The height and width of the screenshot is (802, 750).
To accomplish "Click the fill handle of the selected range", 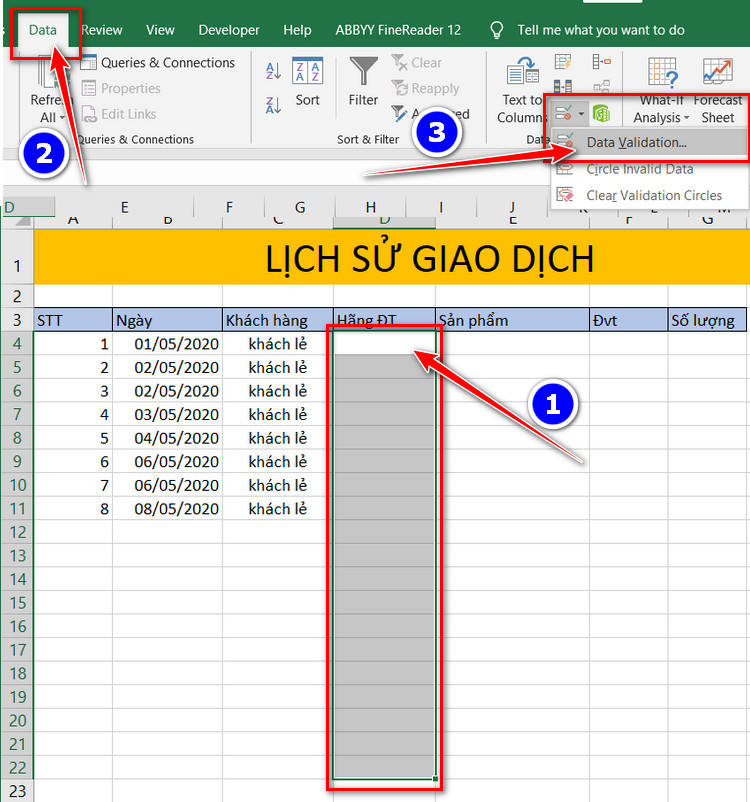I will (x=435, y=779).
